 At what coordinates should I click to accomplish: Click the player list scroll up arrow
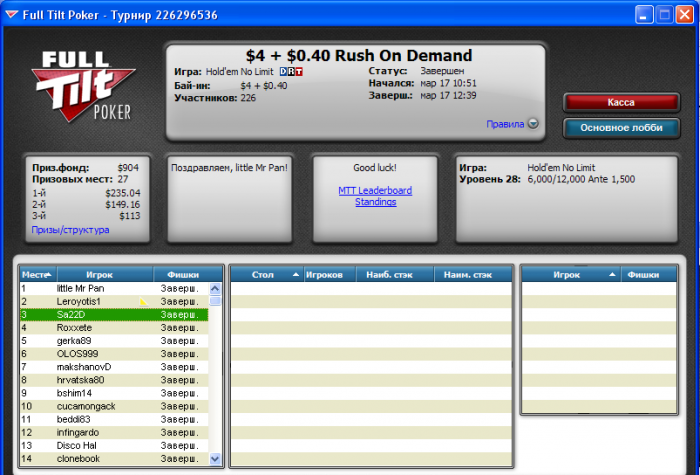(x=215, y=288)
